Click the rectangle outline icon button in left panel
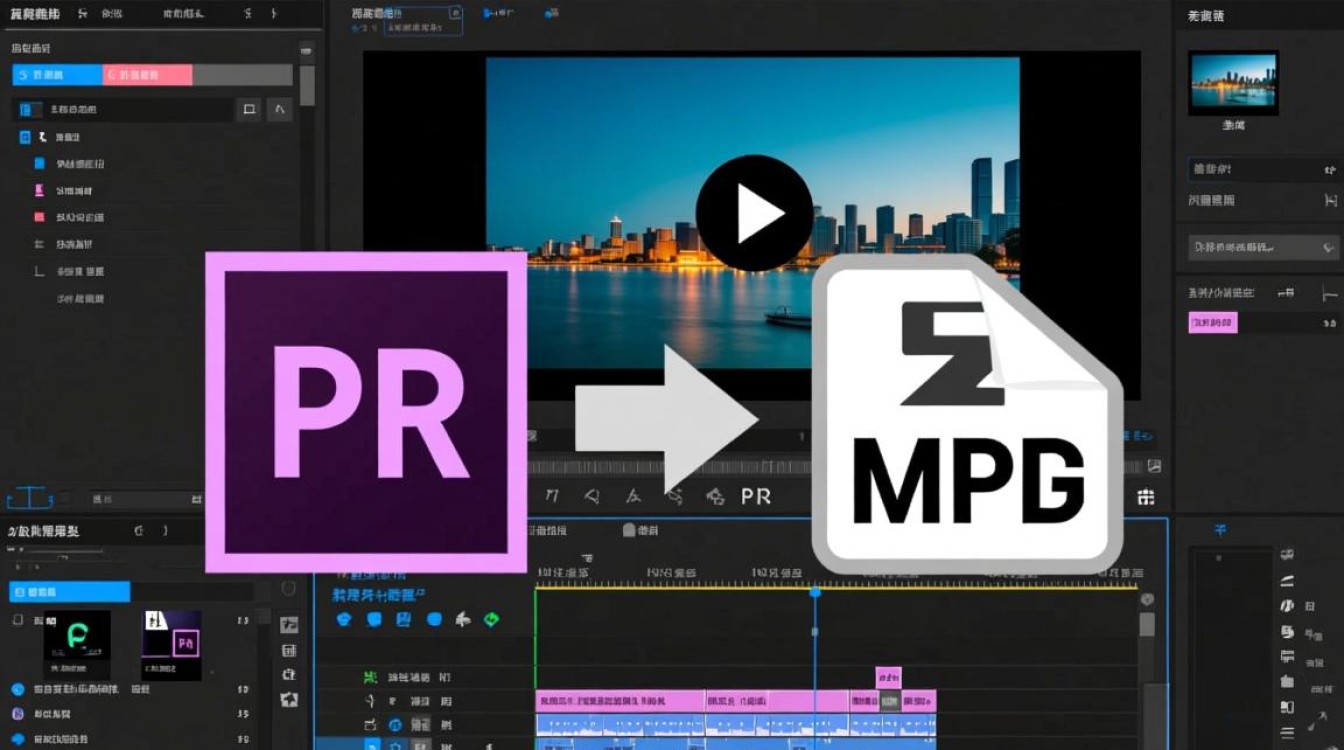 click(x=249, y=109)
